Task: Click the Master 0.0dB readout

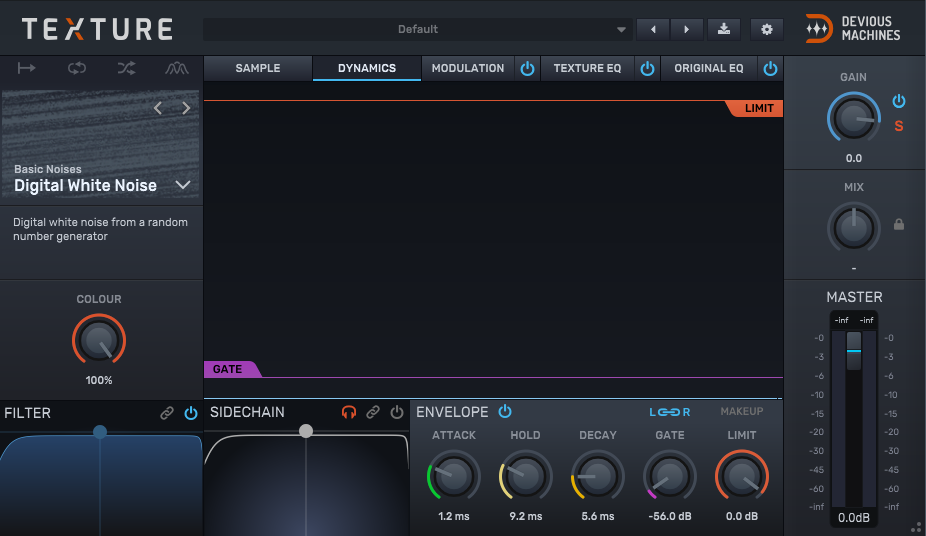Action: [854, 518]
